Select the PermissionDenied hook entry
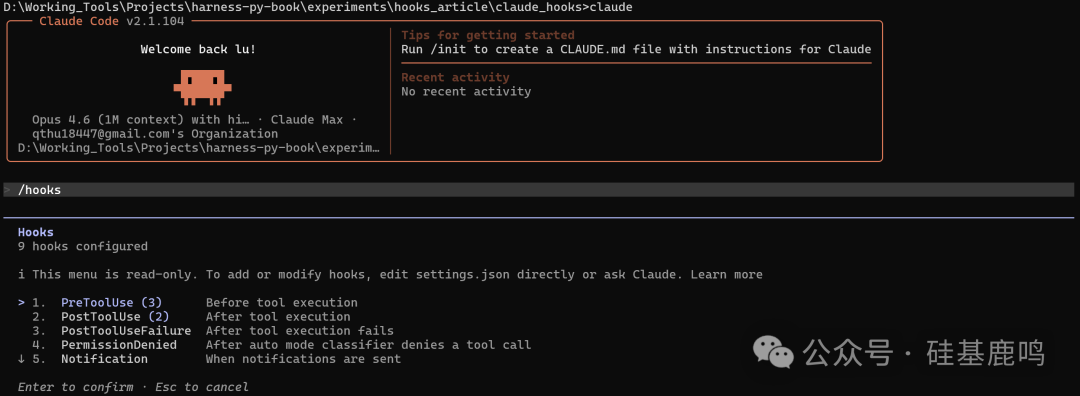This screenshot has height=396, width=1080. coord(118,345)
